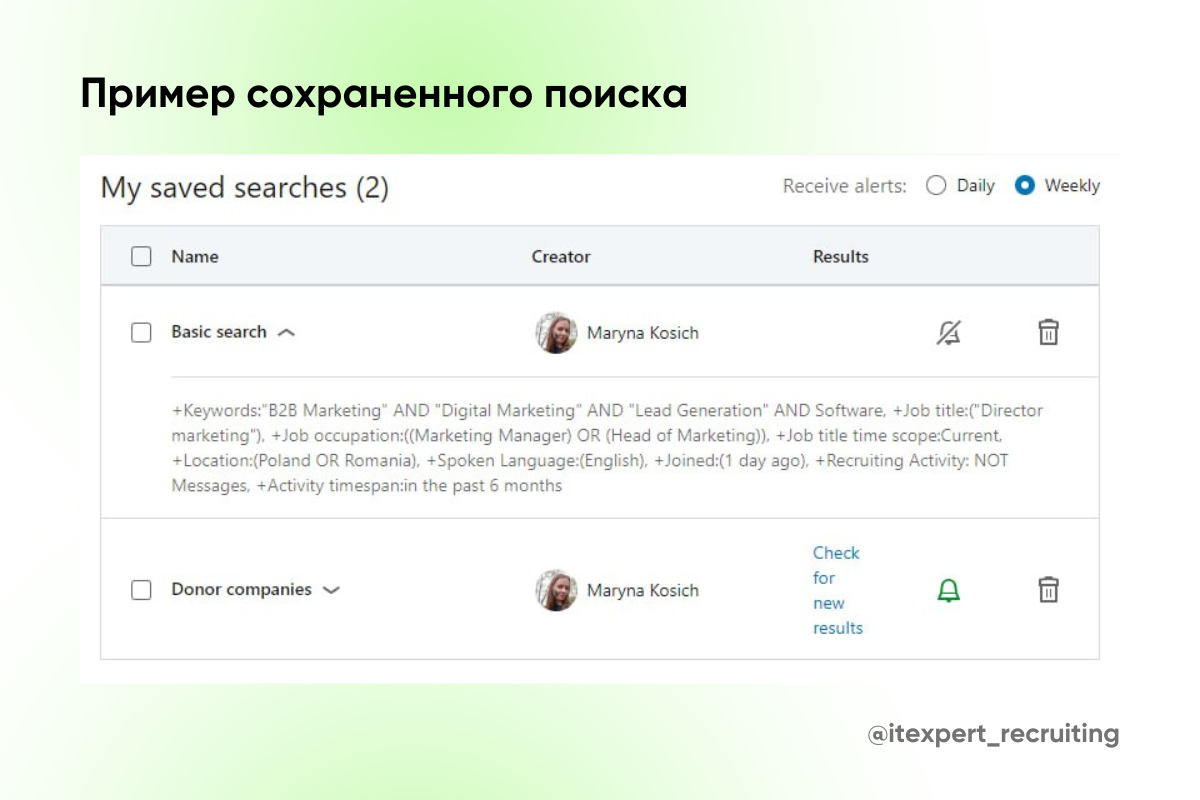Delete the Basic search using the trash icon

pos(1048,333)
